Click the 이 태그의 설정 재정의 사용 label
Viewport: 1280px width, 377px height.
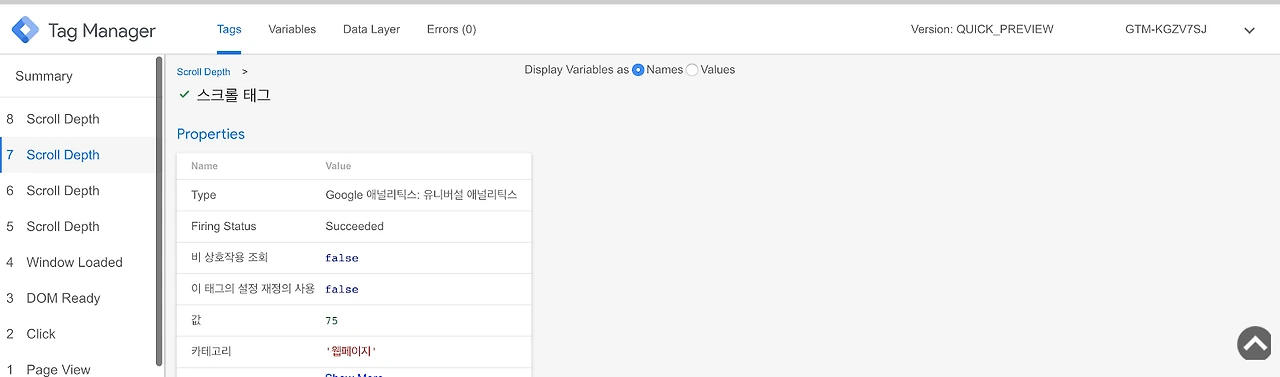(253, 289)
